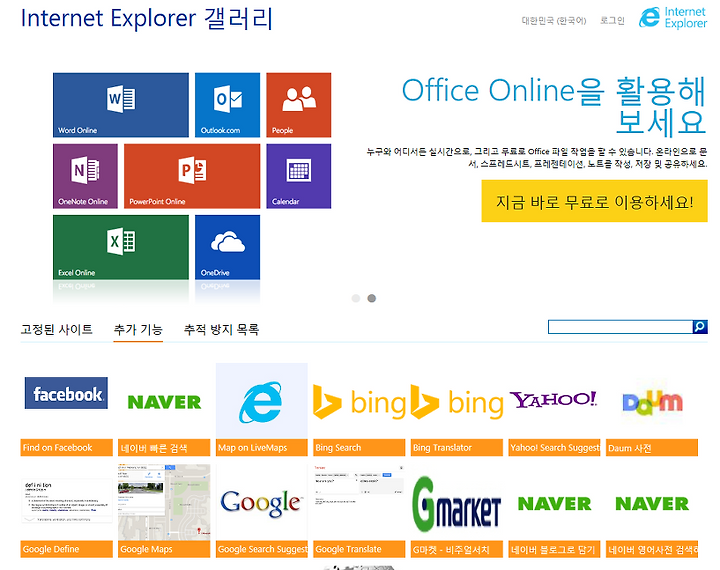Open the G마켓 - 비주얼서치 label
The width and height of the screenshot is (720, 570).
(457, 549)
